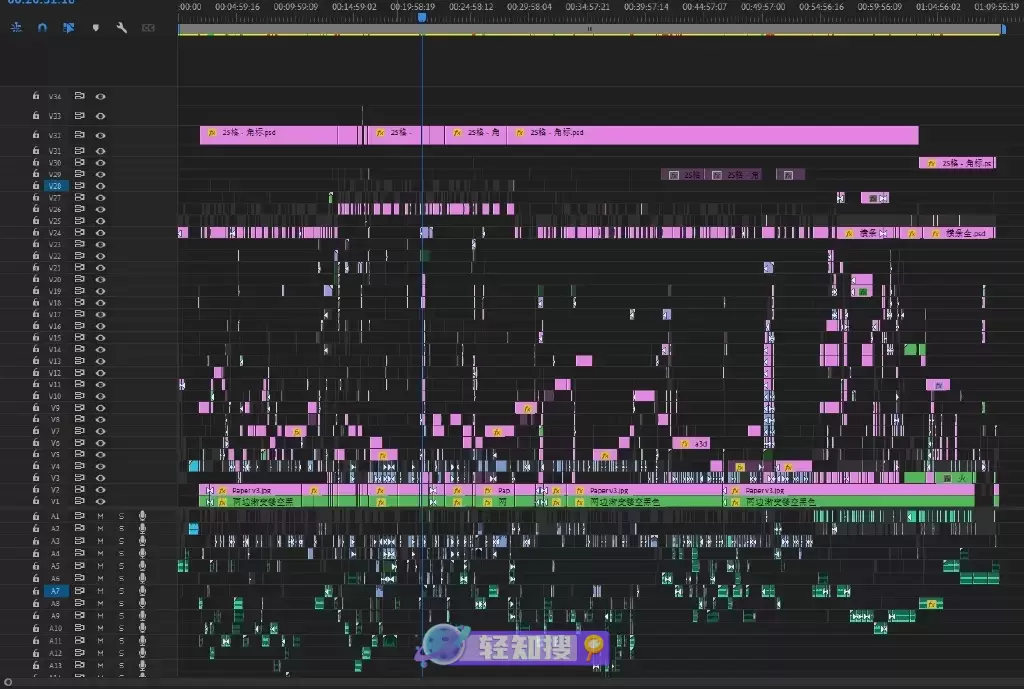Screen dimensions: 1024x689
Task: Mute audio track A13
Action: click(100, 665)
